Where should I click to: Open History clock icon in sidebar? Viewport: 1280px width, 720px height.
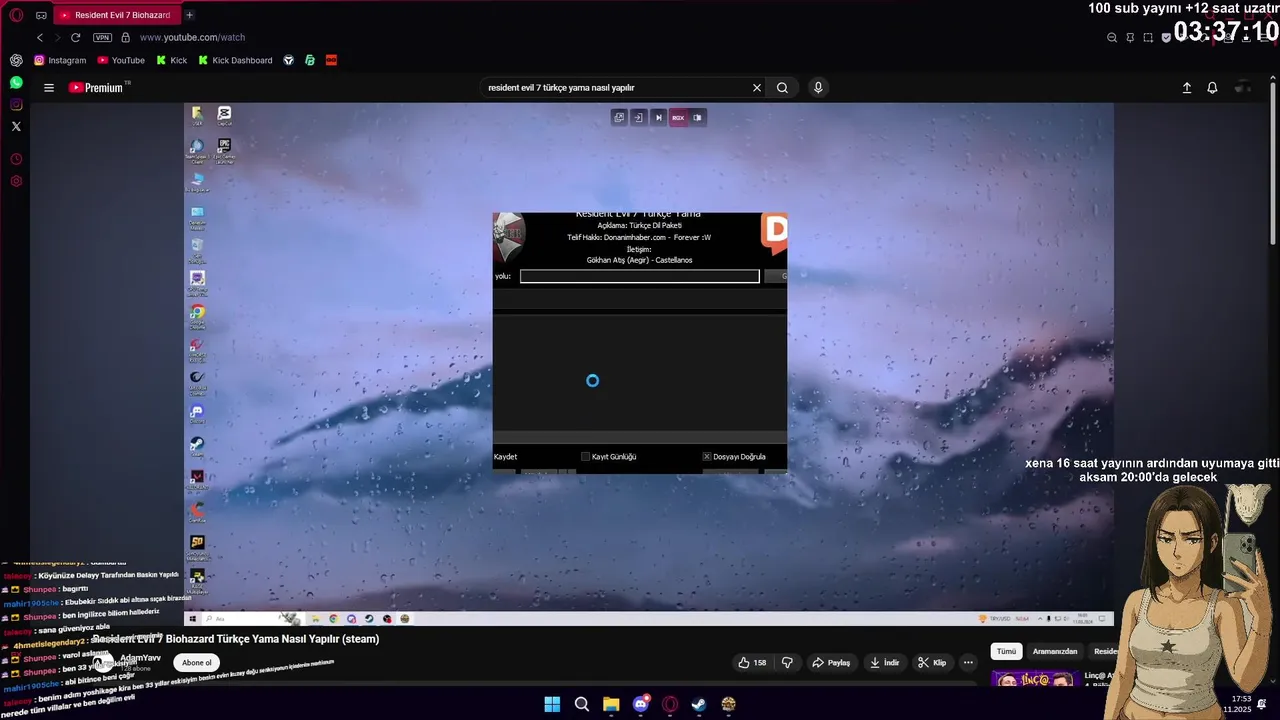16,159
